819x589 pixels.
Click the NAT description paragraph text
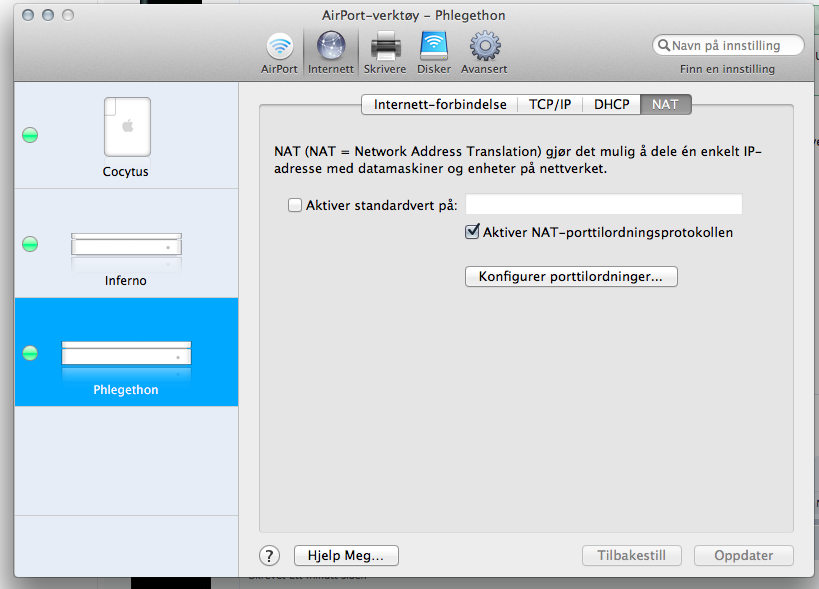(x=518, y=160)
